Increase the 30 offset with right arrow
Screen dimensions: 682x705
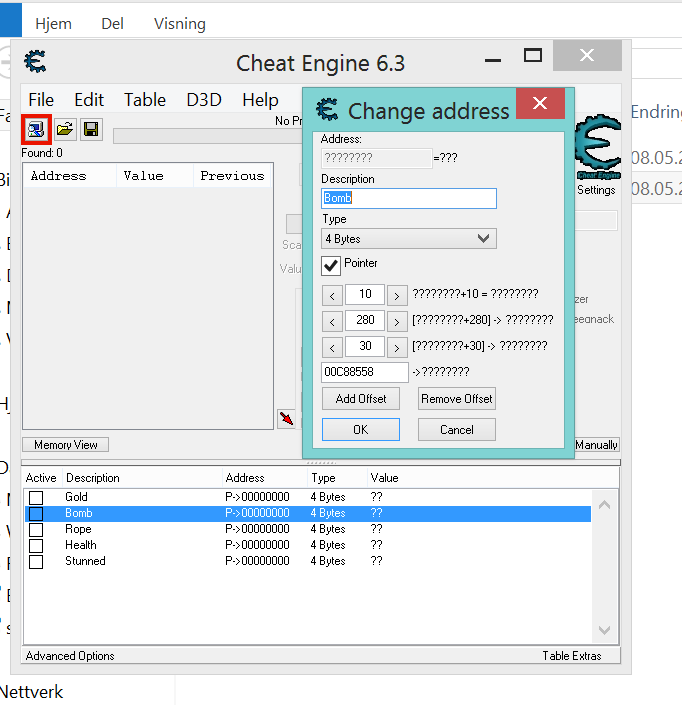(397, 347)
